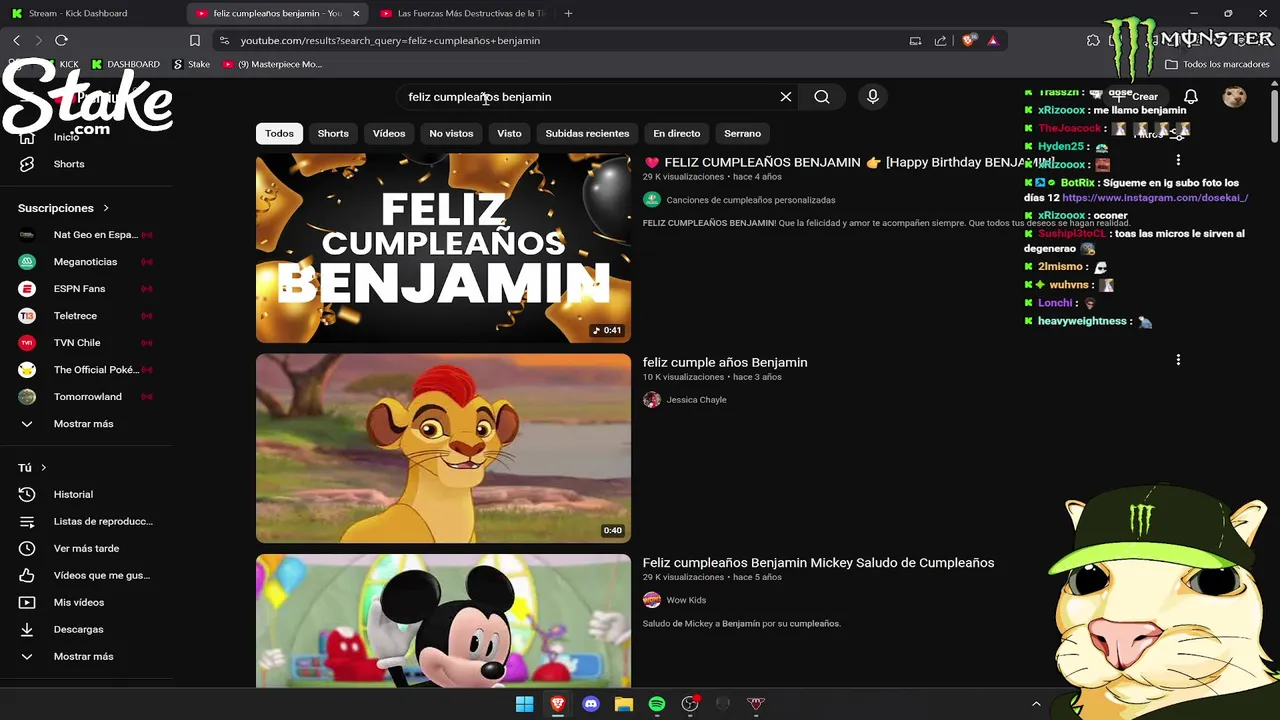Play the Mickey Mouse video thumbnail

(443, 621)
